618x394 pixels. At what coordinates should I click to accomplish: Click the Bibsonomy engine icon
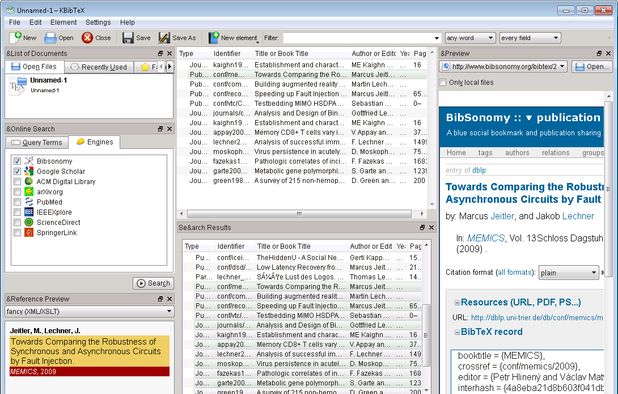pos(29,161)
